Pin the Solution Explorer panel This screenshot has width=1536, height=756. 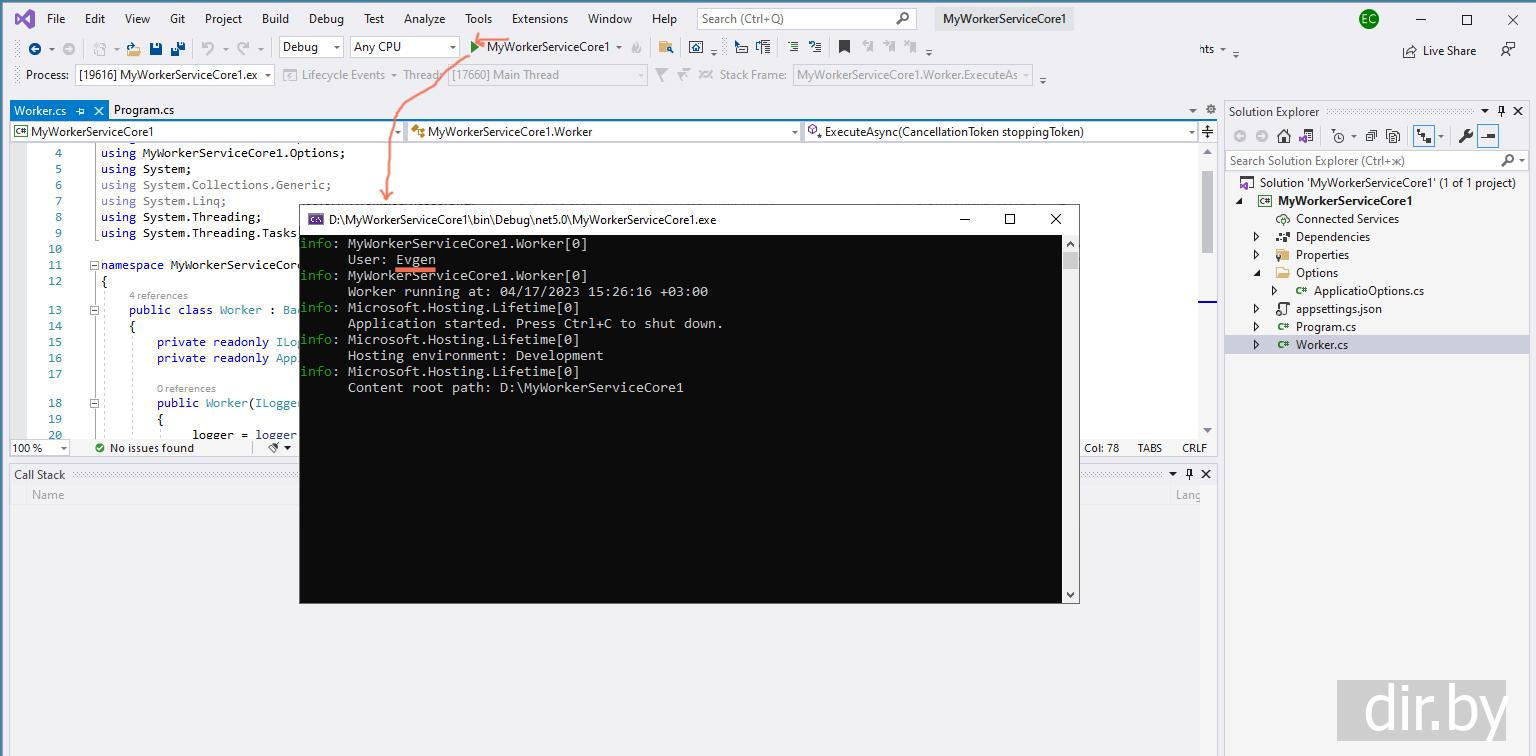[1501, 111]
